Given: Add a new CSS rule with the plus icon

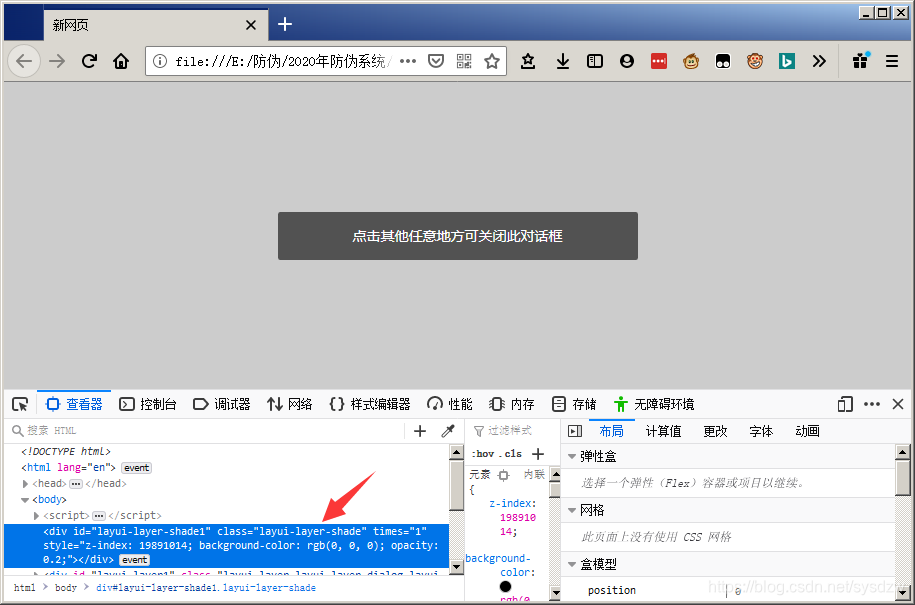Looking at the screenshot, I should pos(537,454).
